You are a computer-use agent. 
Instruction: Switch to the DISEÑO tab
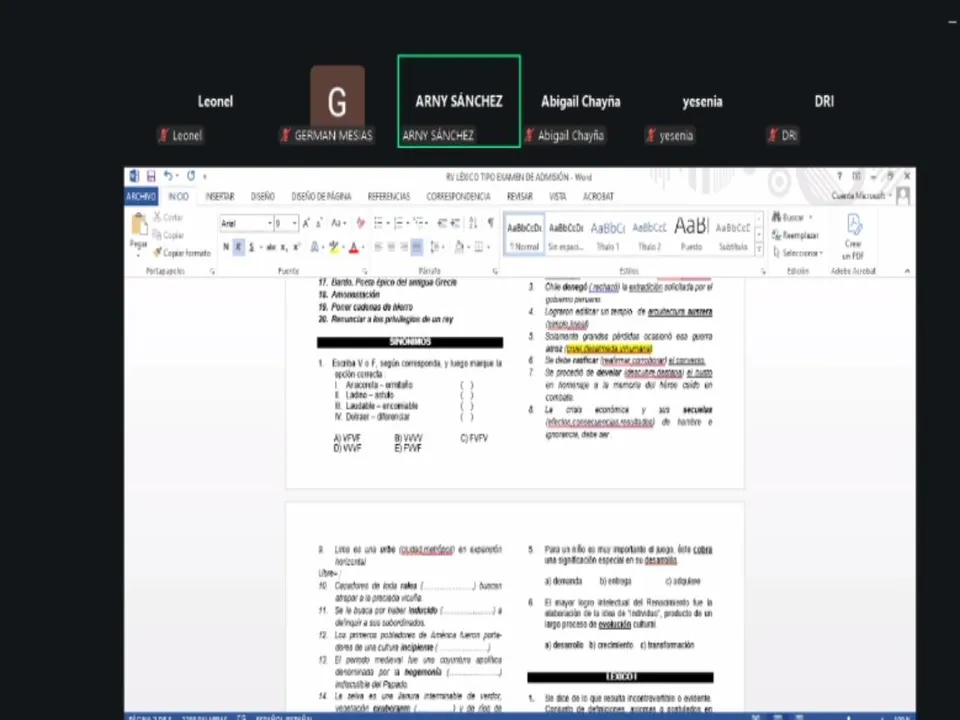click(263, 197)
